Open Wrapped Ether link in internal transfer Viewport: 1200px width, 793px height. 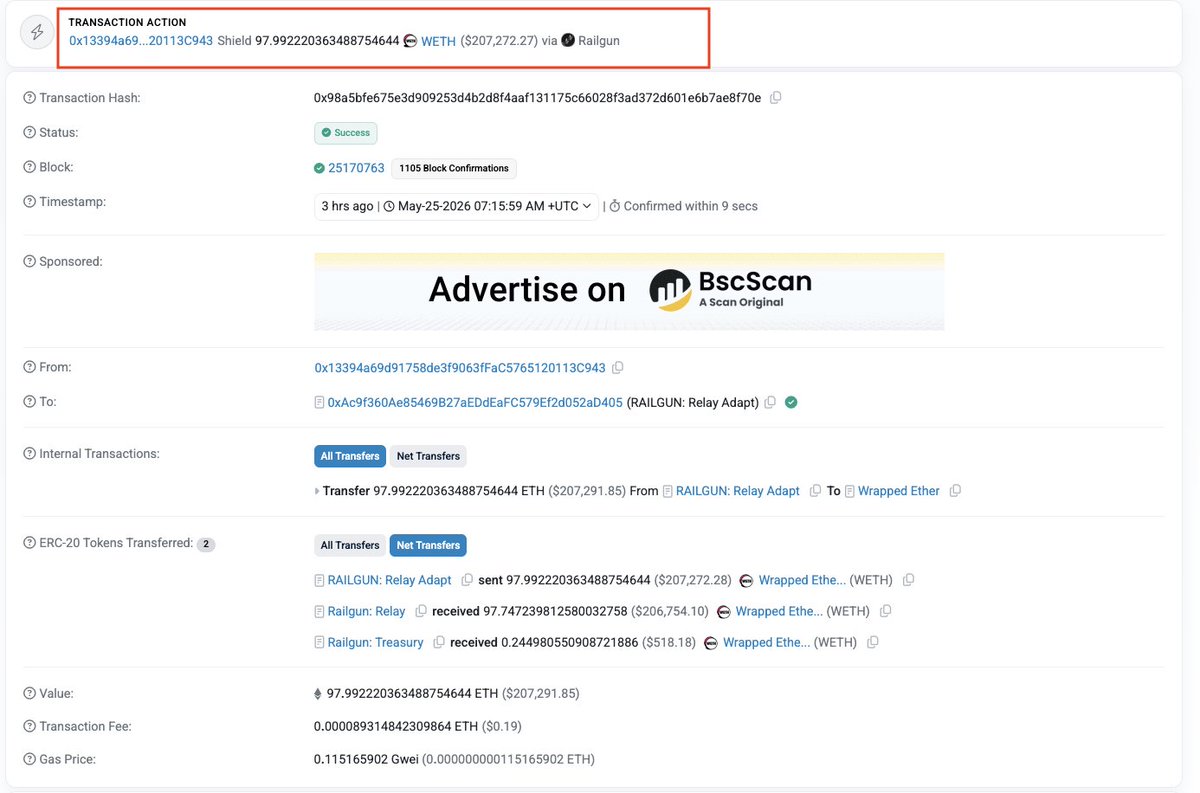point(899,491)
